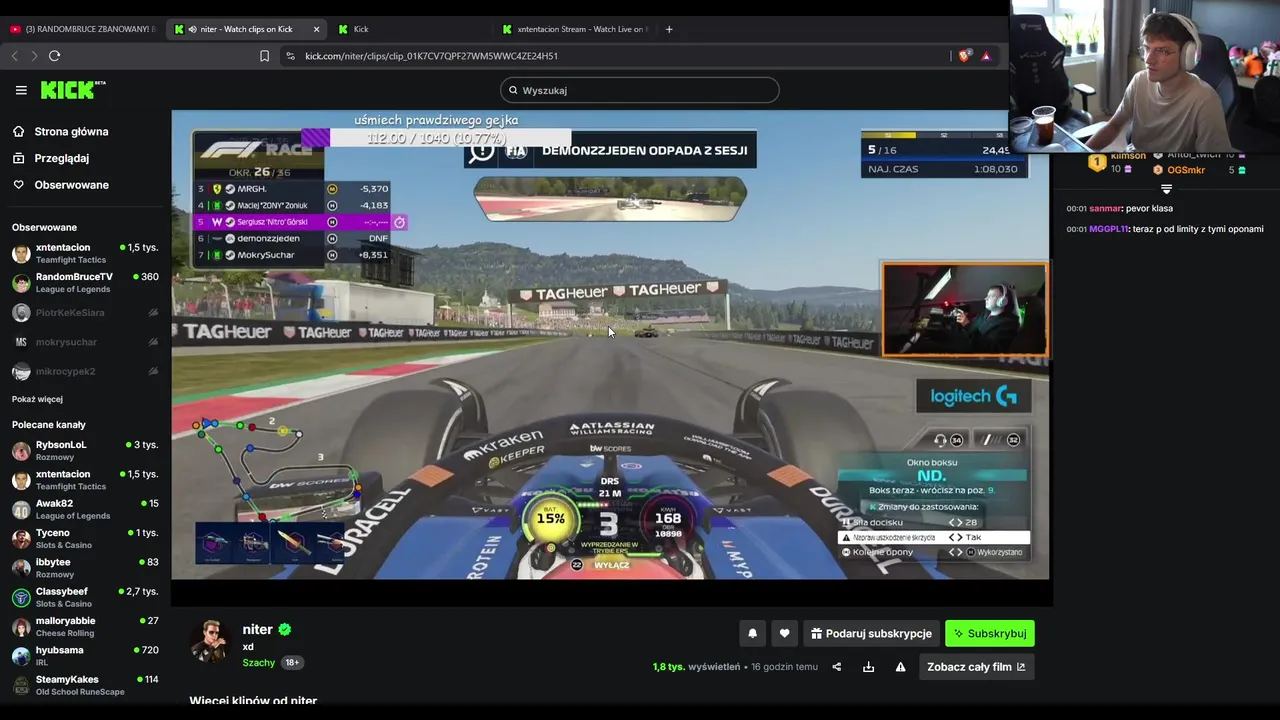Image resolution: width=1280 pixels, height=720 pixels.
Task: Open niter channel name link
Action: [257, 630]
